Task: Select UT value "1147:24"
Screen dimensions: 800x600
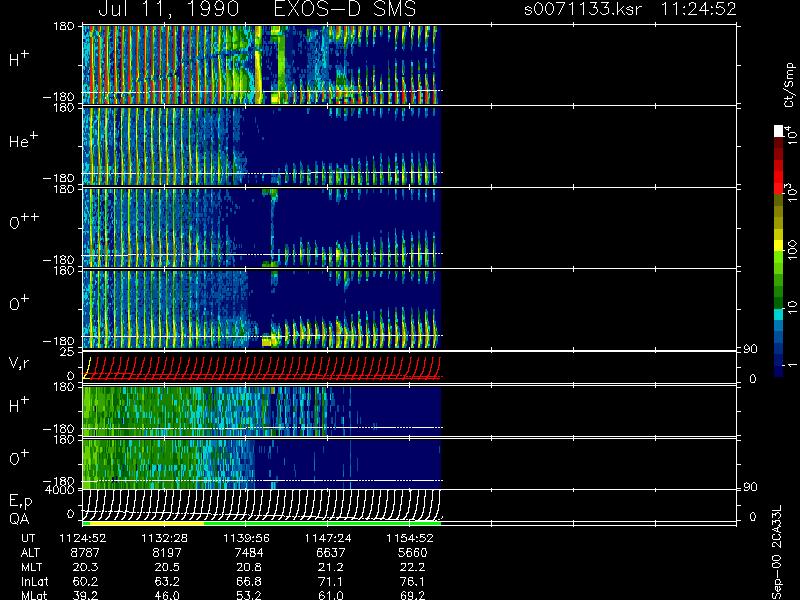Action: tap(328, 538)
